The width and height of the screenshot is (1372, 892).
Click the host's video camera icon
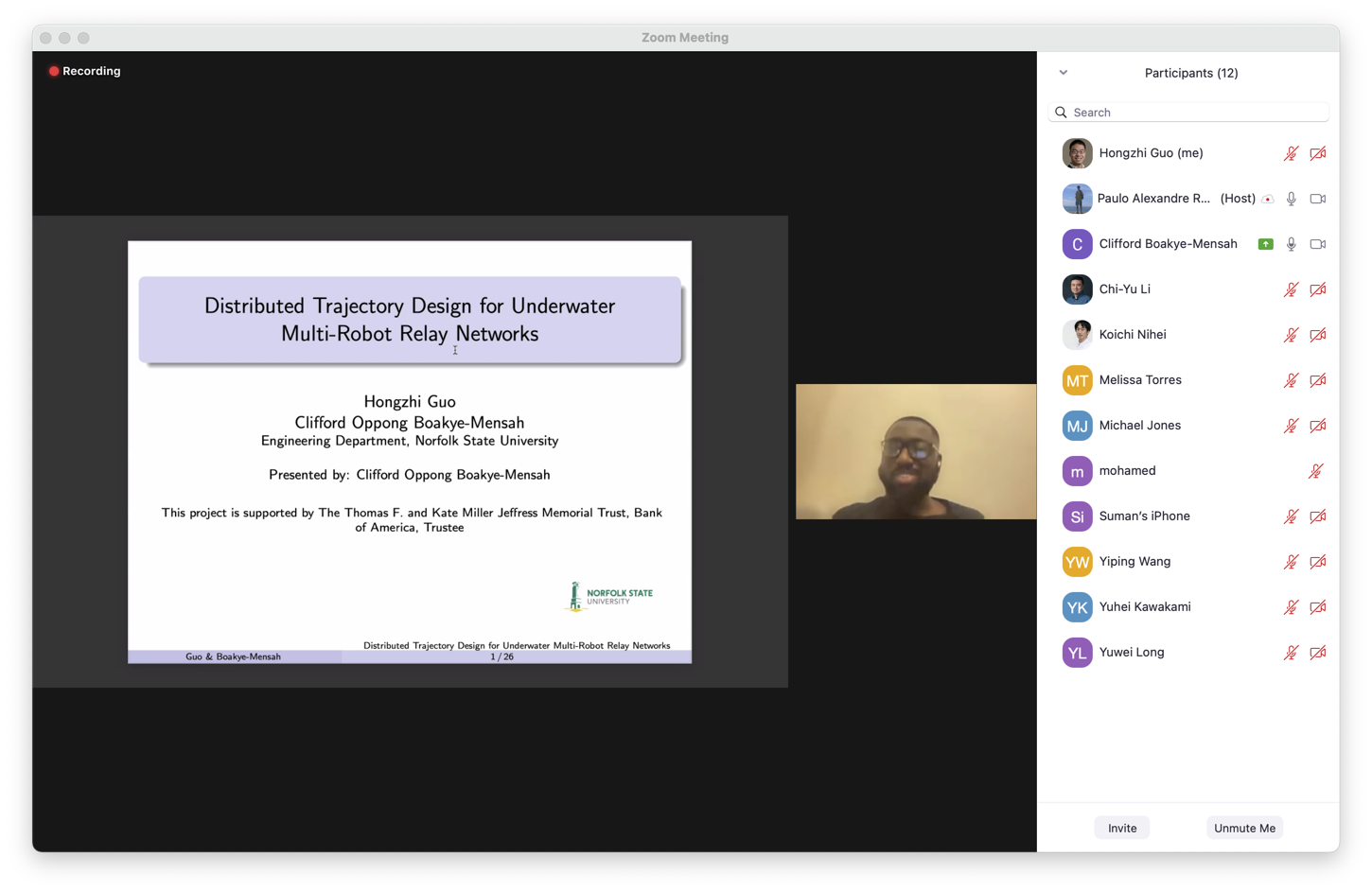pyautogui.click(x=1317, y=199)
